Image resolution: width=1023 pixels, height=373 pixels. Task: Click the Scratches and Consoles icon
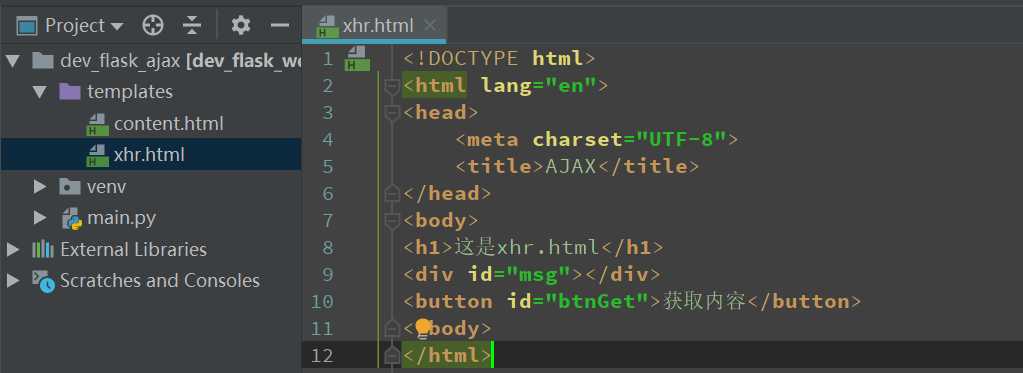pyautogui.click(x=44, y=281)
